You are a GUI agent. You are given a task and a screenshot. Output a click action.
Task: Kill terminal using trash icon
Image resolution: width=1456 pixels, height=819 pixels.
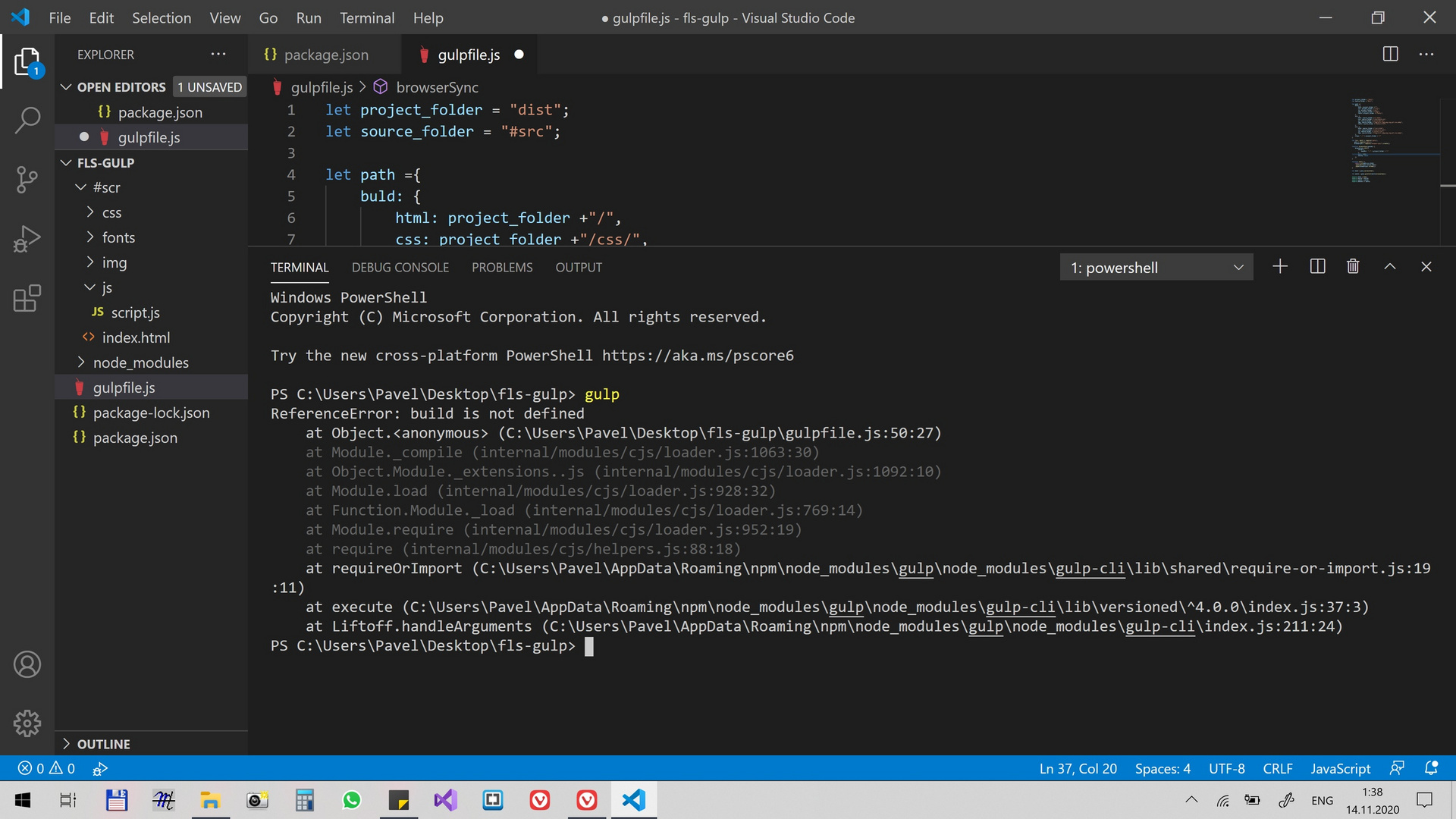pyautogui.click(x=1353, y=267)
